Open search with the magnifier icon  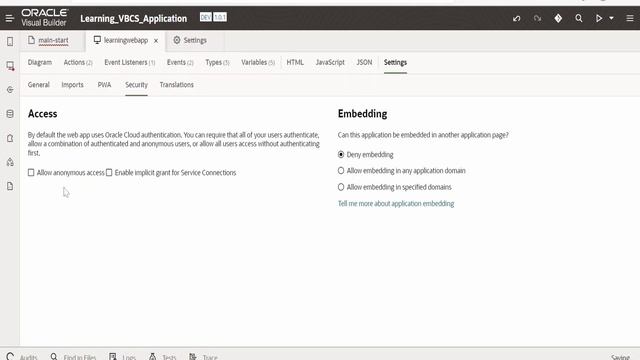578,18
